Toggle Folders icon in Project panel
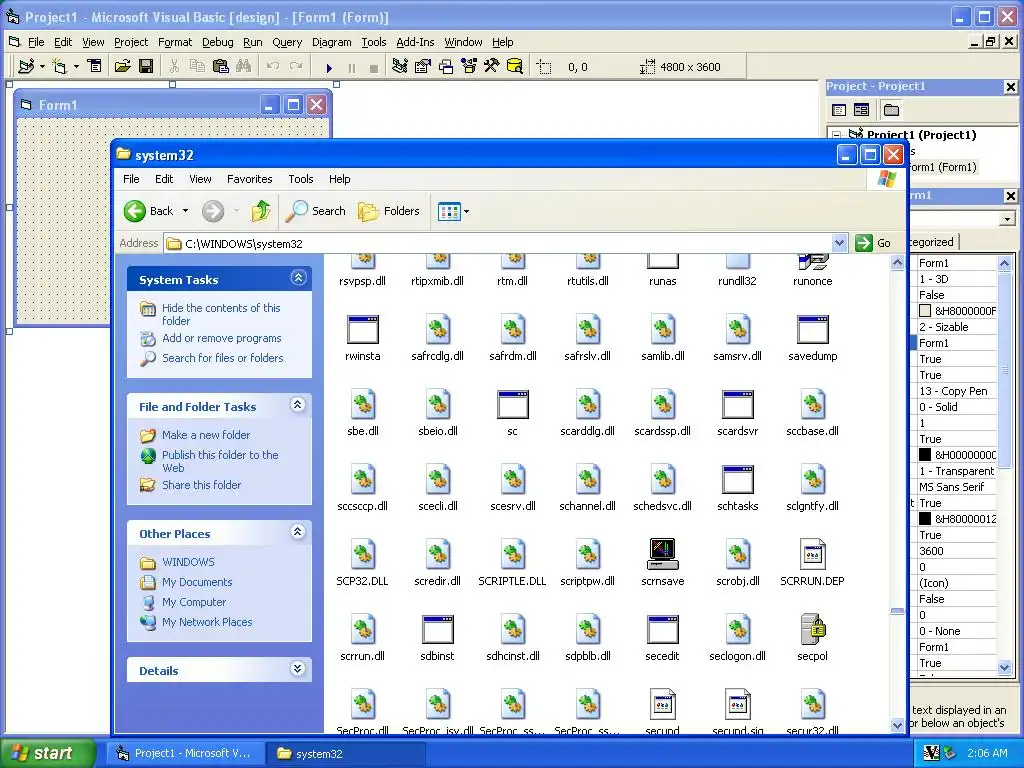The width and height of the screenshot is (1024, 768). click(x=891, y=110)
